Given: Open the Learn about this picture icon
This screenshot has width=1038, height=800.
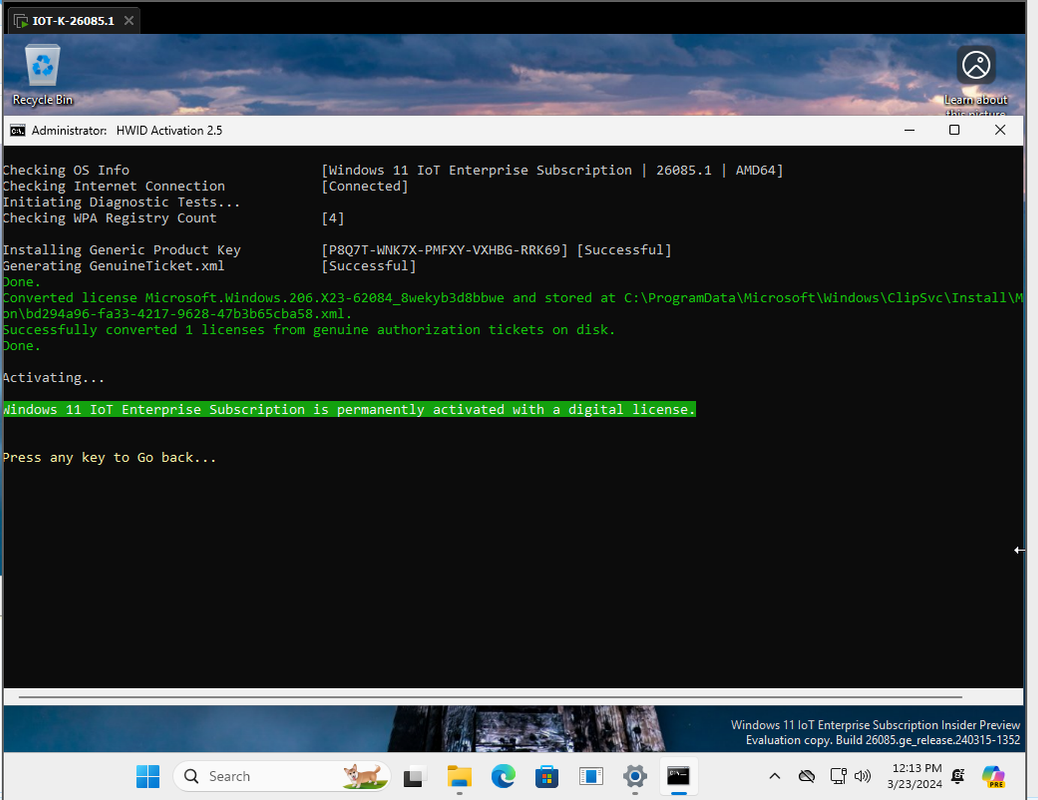Looking at the screenshot, I should [976, 79].
